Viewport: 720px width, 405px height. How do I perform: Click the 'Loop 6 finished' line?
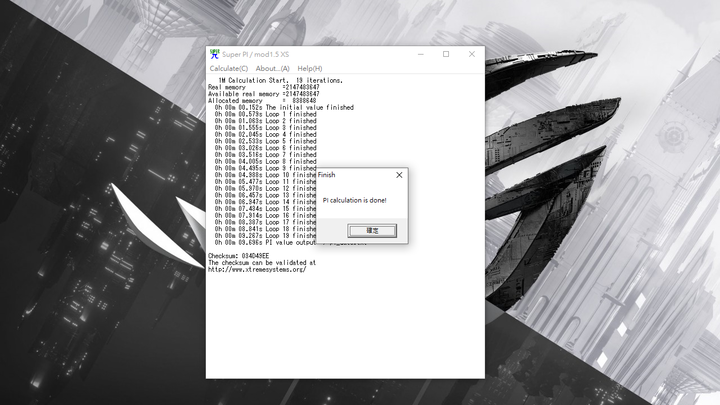[x=265, y=148]
